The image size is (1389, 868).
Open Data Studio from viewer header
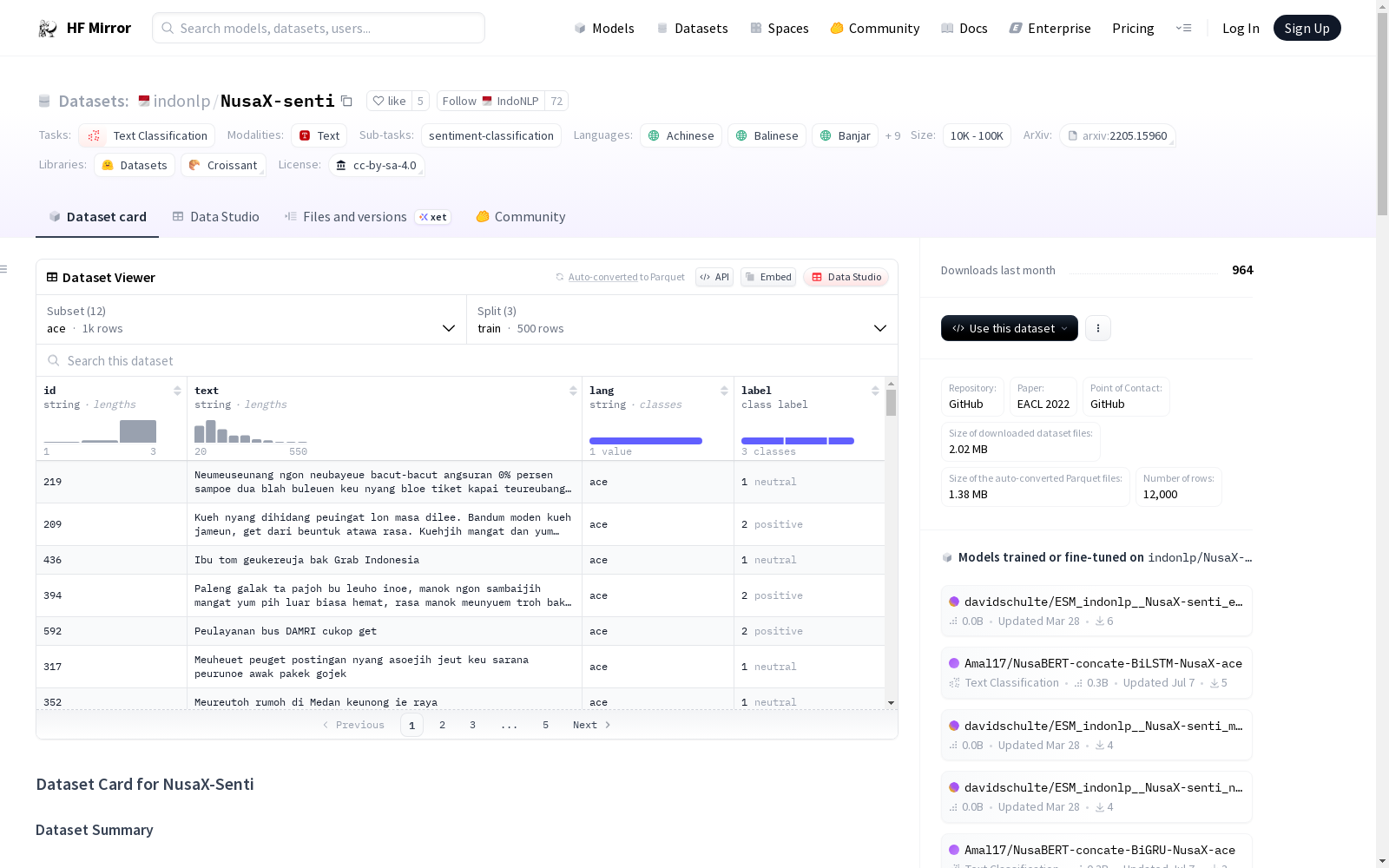pos(846,277)
